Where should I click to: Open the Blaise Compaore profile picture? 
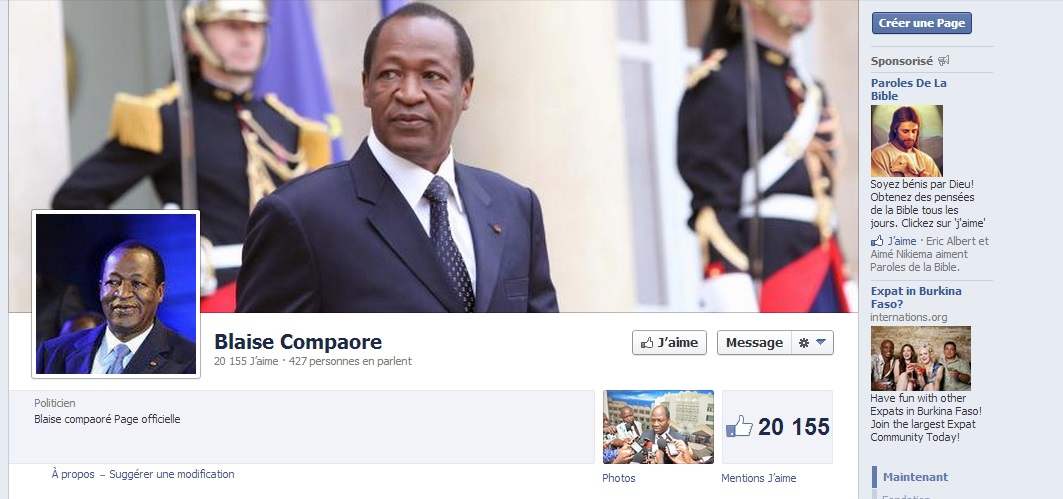click(116, 294)
